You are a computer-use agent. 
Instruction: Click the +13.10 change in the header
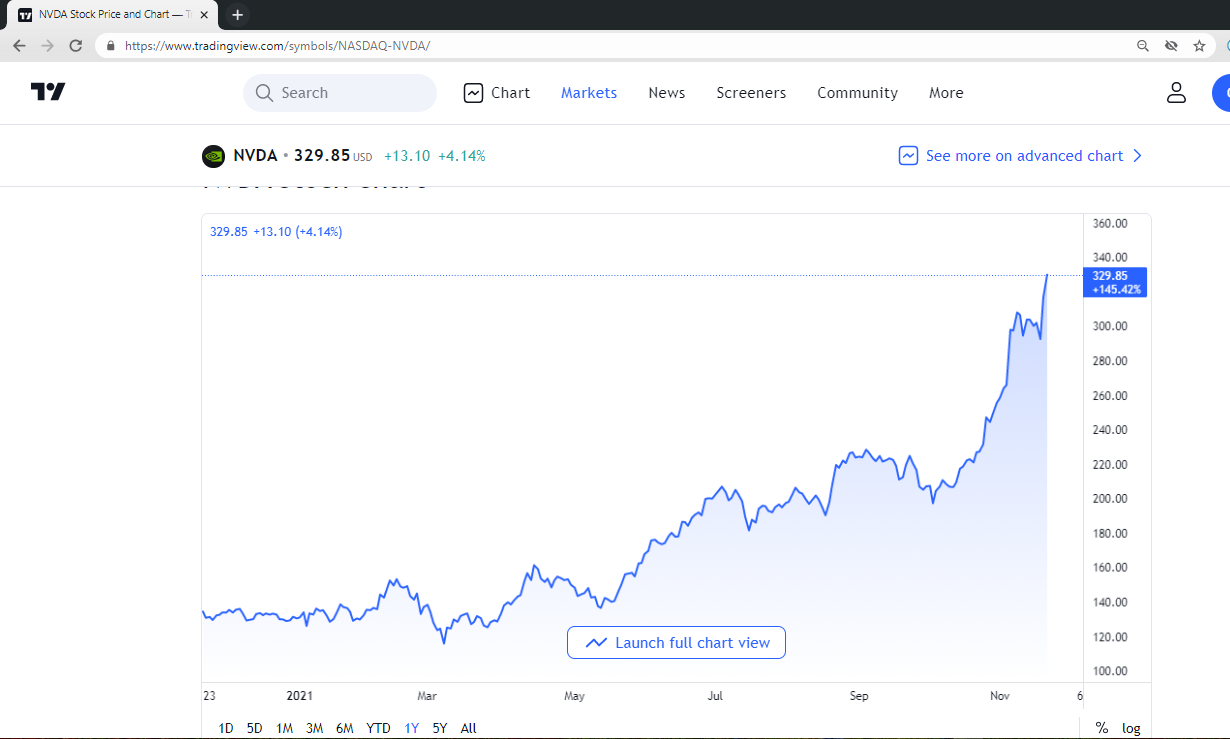tap(407, 156)
